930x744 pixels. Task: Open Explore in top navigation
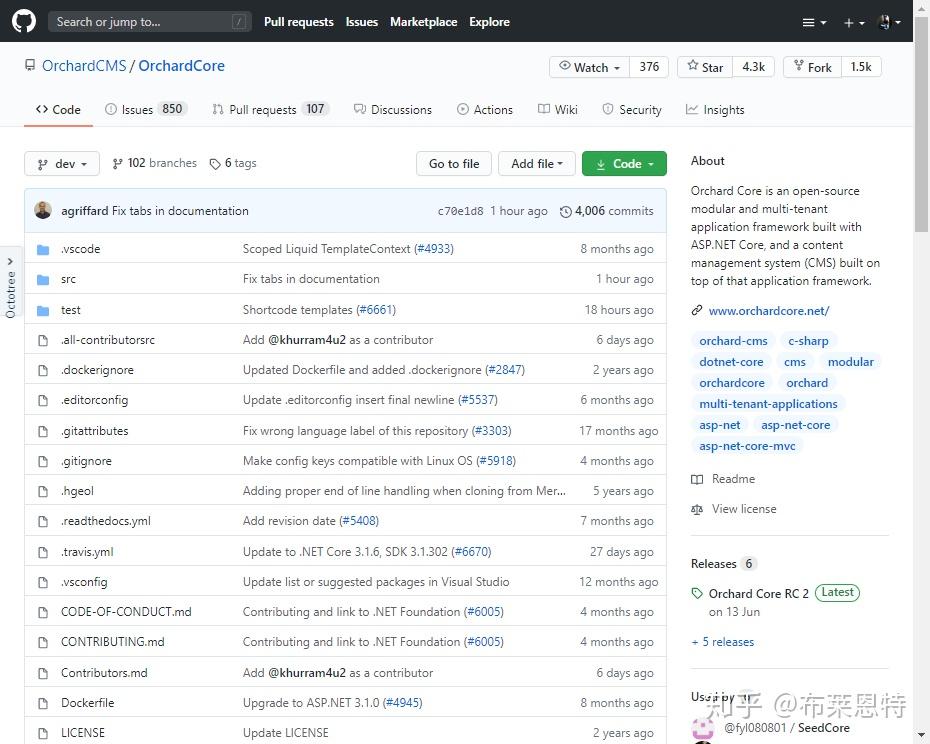click(x=489, y=22)
